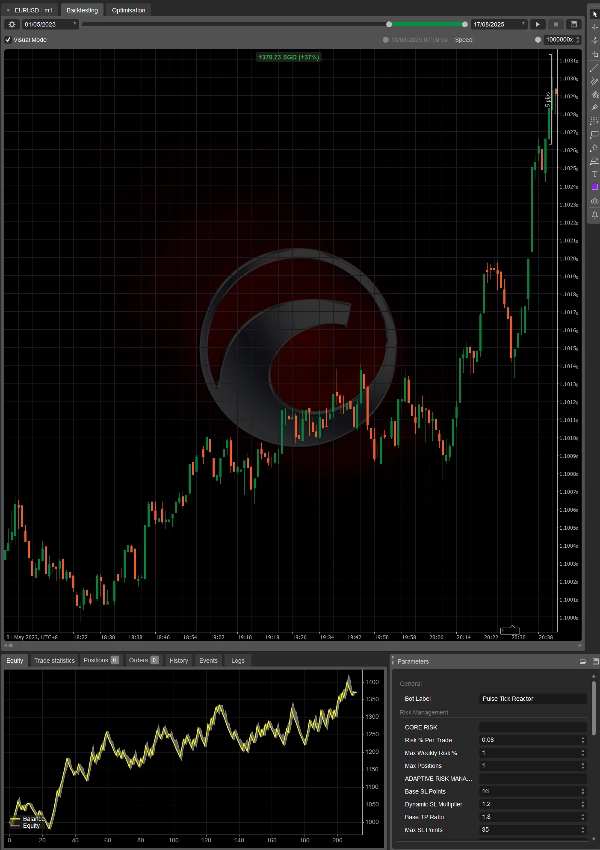This screenshot has height=850, width=600.
Task: Open the chart objects list icon
Action: [x=595, y=201]
